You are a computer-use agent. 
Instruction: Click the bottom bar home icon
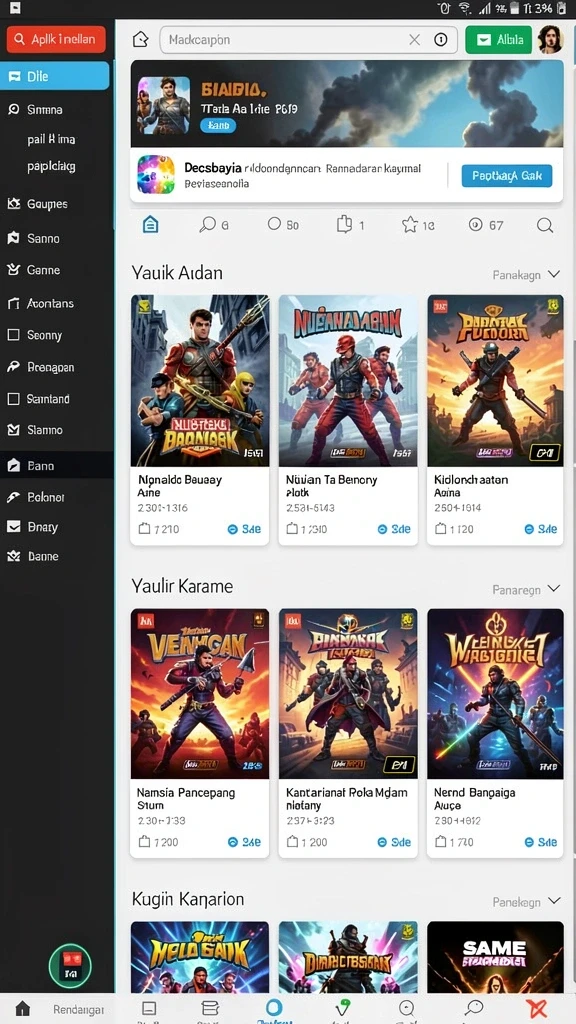pyautogui.click(x=23, y=1008)
